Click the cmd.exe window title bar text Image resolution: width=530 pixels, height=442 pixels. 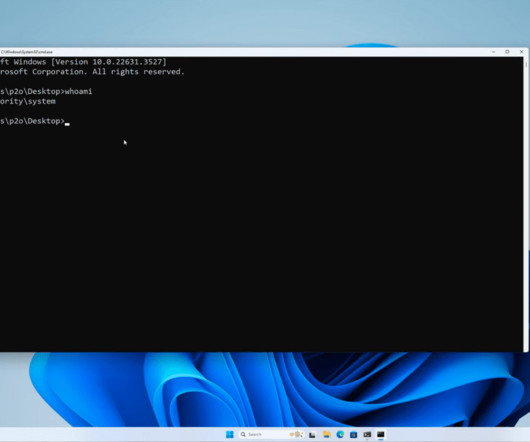pyautogui.click(x=27, y=52)
